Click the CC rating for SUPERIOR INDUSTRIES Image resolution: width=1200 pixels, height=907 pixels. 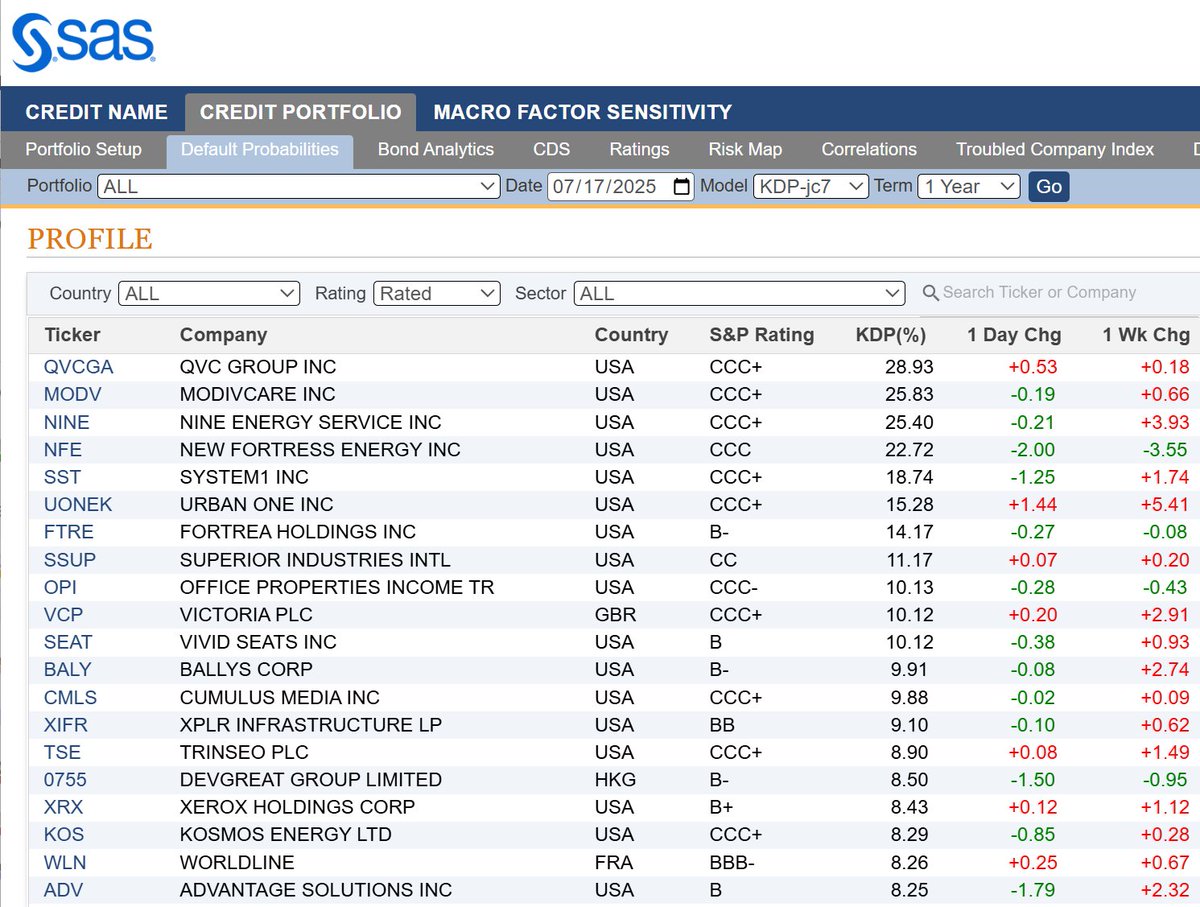tap(723, 559)
